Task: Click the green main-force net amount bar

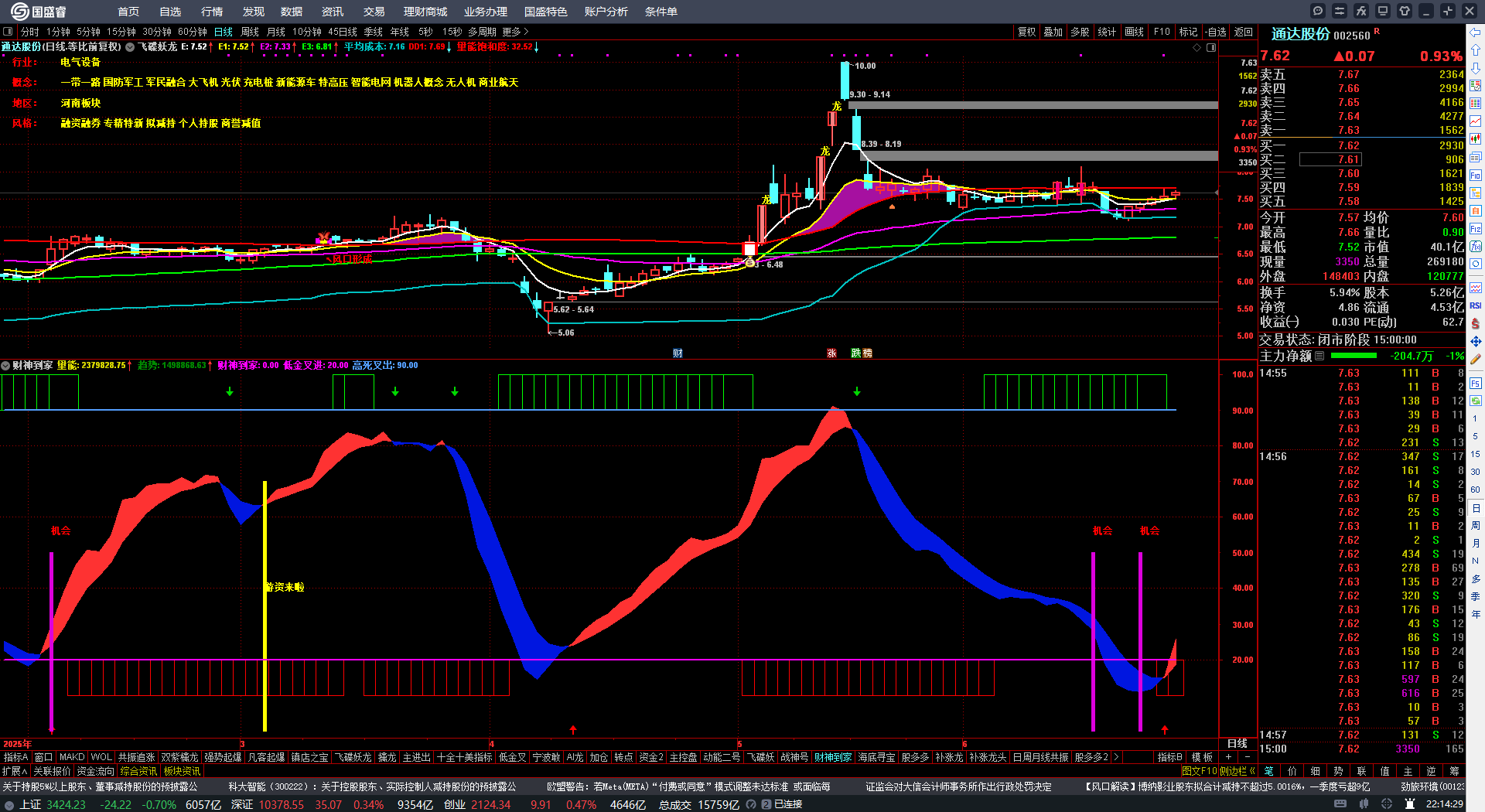Action: pyautogui.click(x=1354, y=356)
